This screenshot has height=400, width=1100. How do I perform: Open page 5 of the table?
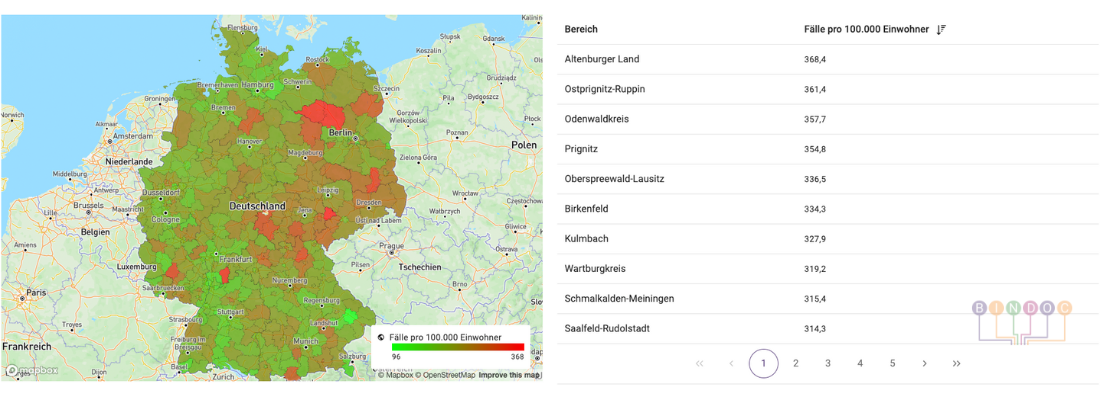tap(892, 364)
